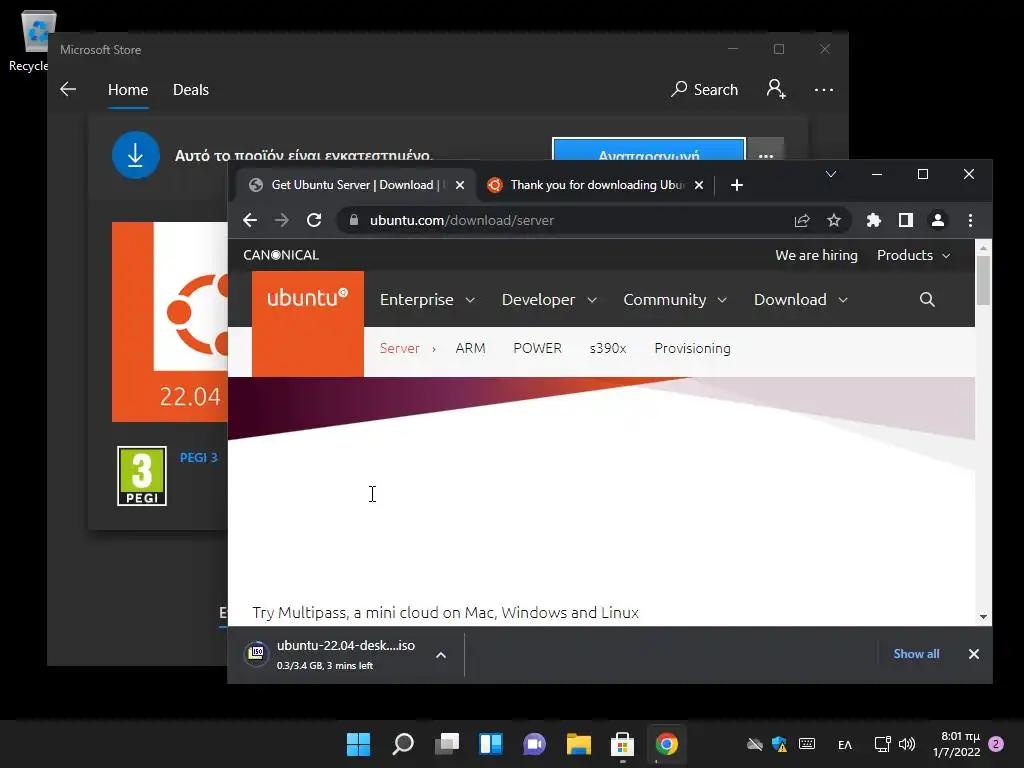This screenshot has height=768, width=1024.
Task: Click the Ubuntu 22.04 app image in Store
Action: 170,322
